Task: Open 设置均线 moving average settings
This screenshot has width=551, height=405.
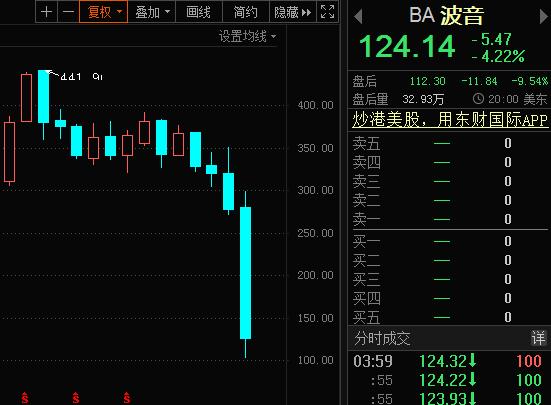Action: click(247, 36)
